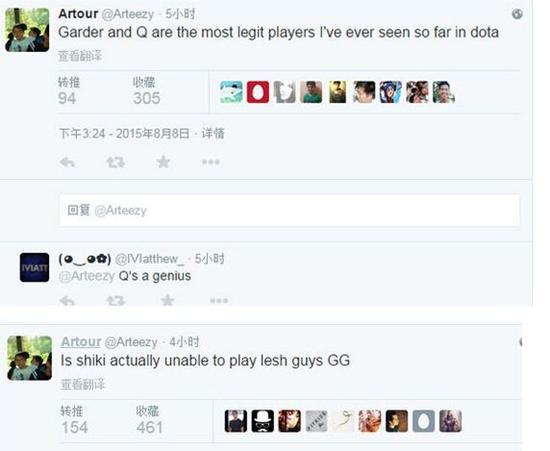Click the 回复 @Arteezy reply input box
Viewport: 550px width, 451px height.
click(289, 210)
